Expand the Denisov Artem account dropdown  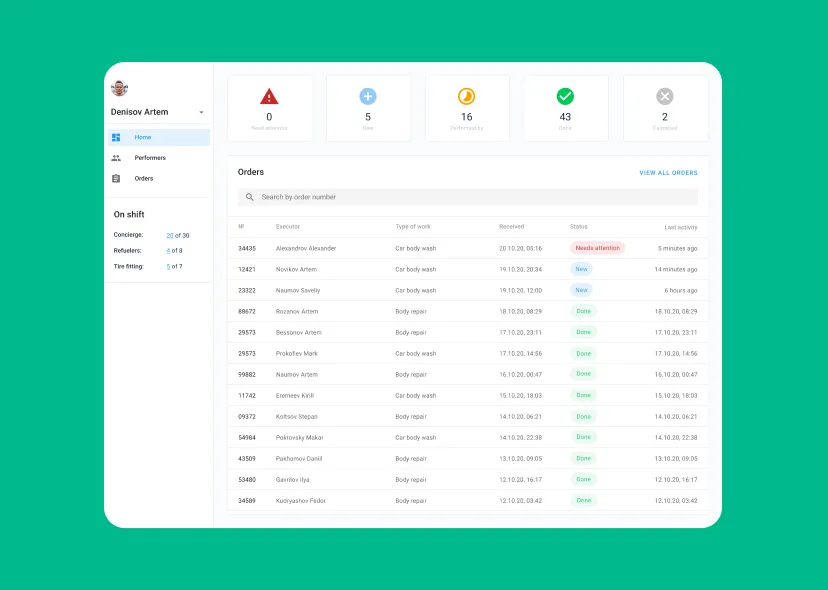(201, 112)
